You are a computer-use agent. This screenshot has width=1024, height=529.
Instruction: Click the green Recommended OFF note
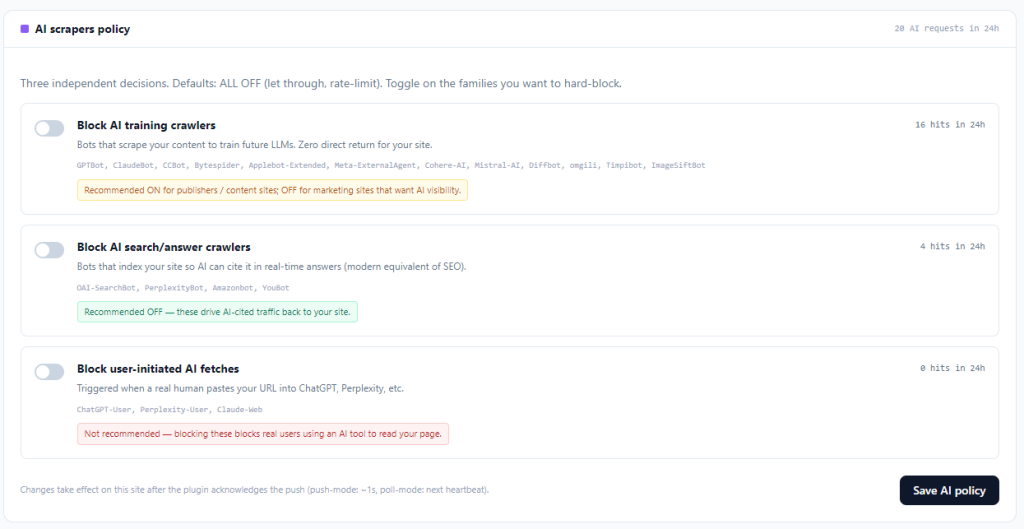[217, 312]
